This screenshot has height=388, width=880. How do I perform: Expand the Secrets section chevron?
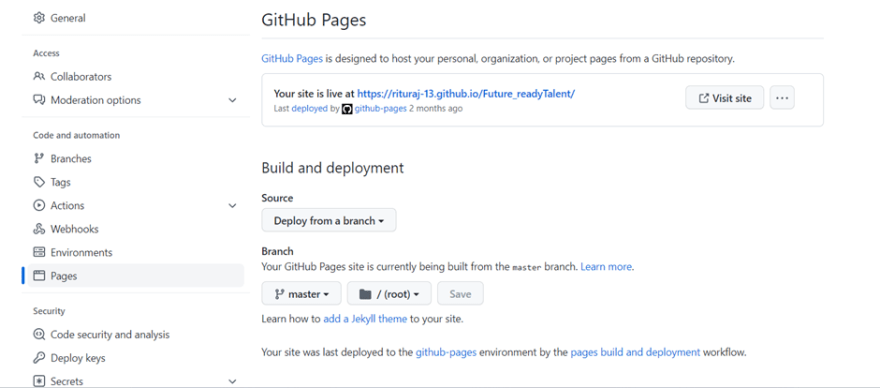pos(232,381)
